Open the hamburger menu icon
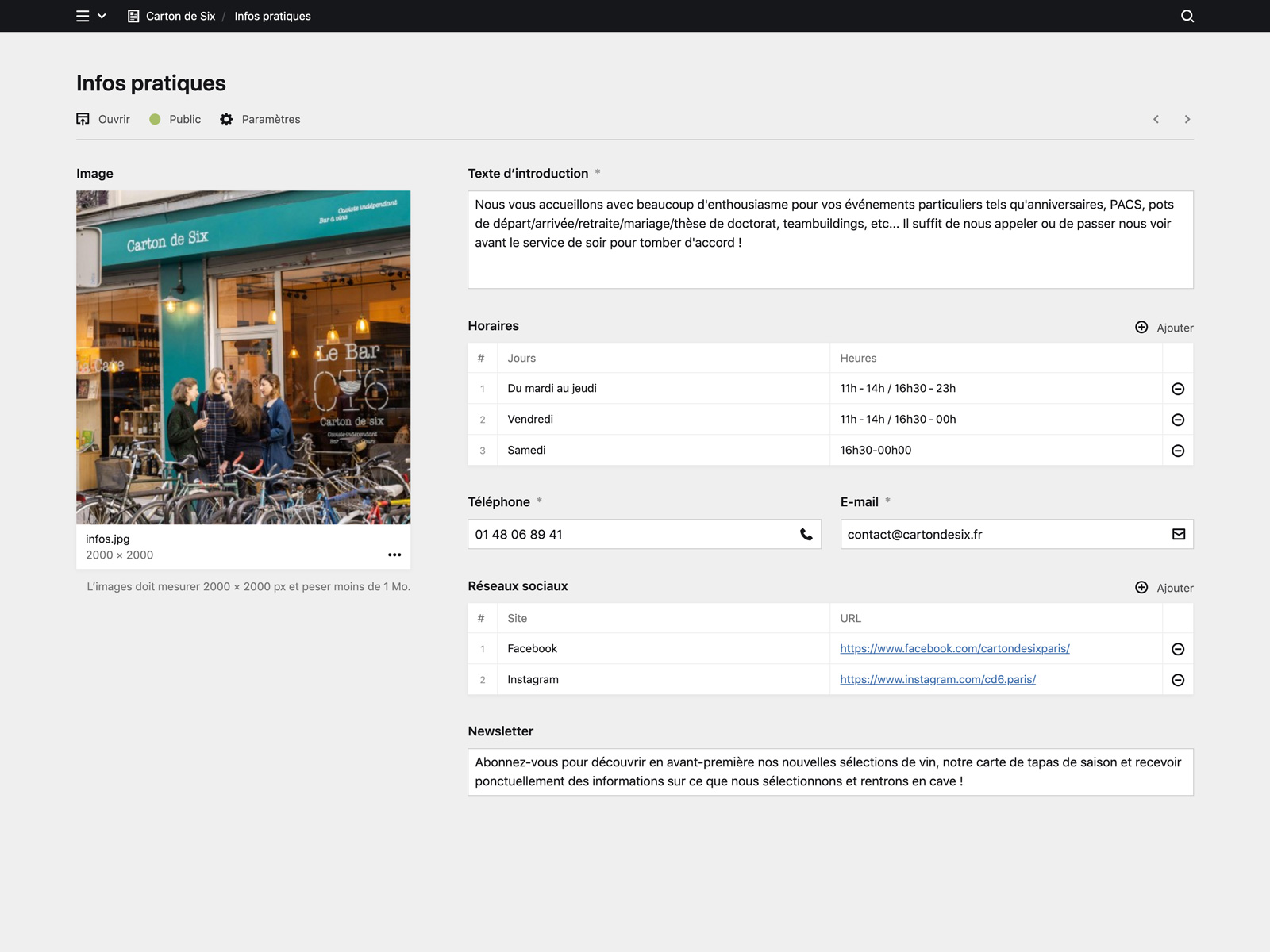The image size is (1270, 952). 82,15
